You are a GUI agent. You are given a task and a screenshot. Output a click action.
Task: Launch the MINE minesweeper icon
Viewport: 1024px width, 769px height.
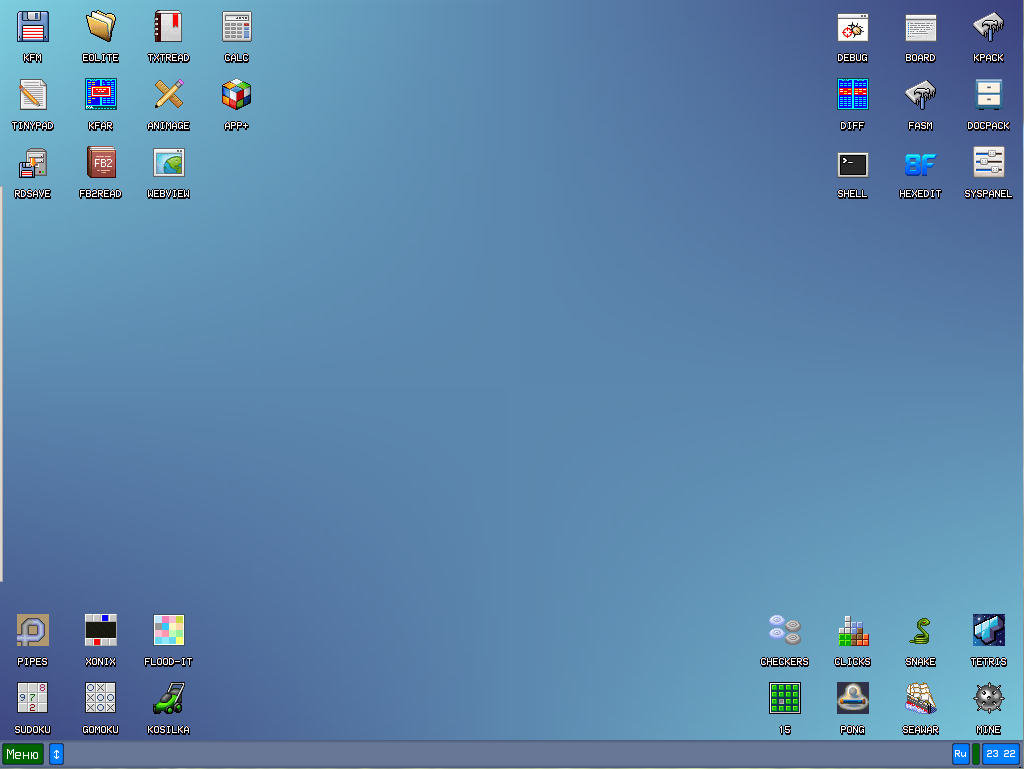pos(988,698)
